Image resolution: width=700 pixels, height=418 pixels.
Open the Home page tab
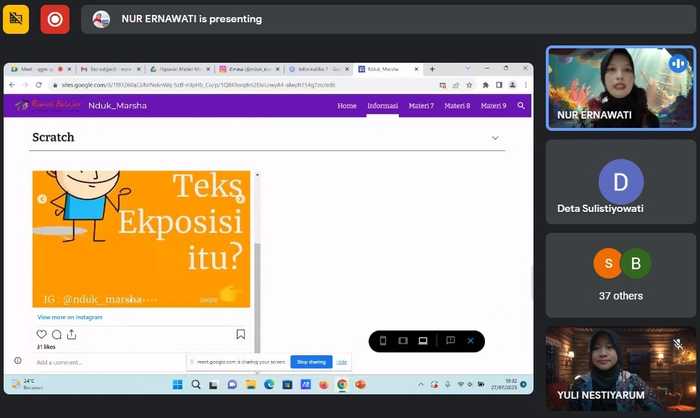347,105
